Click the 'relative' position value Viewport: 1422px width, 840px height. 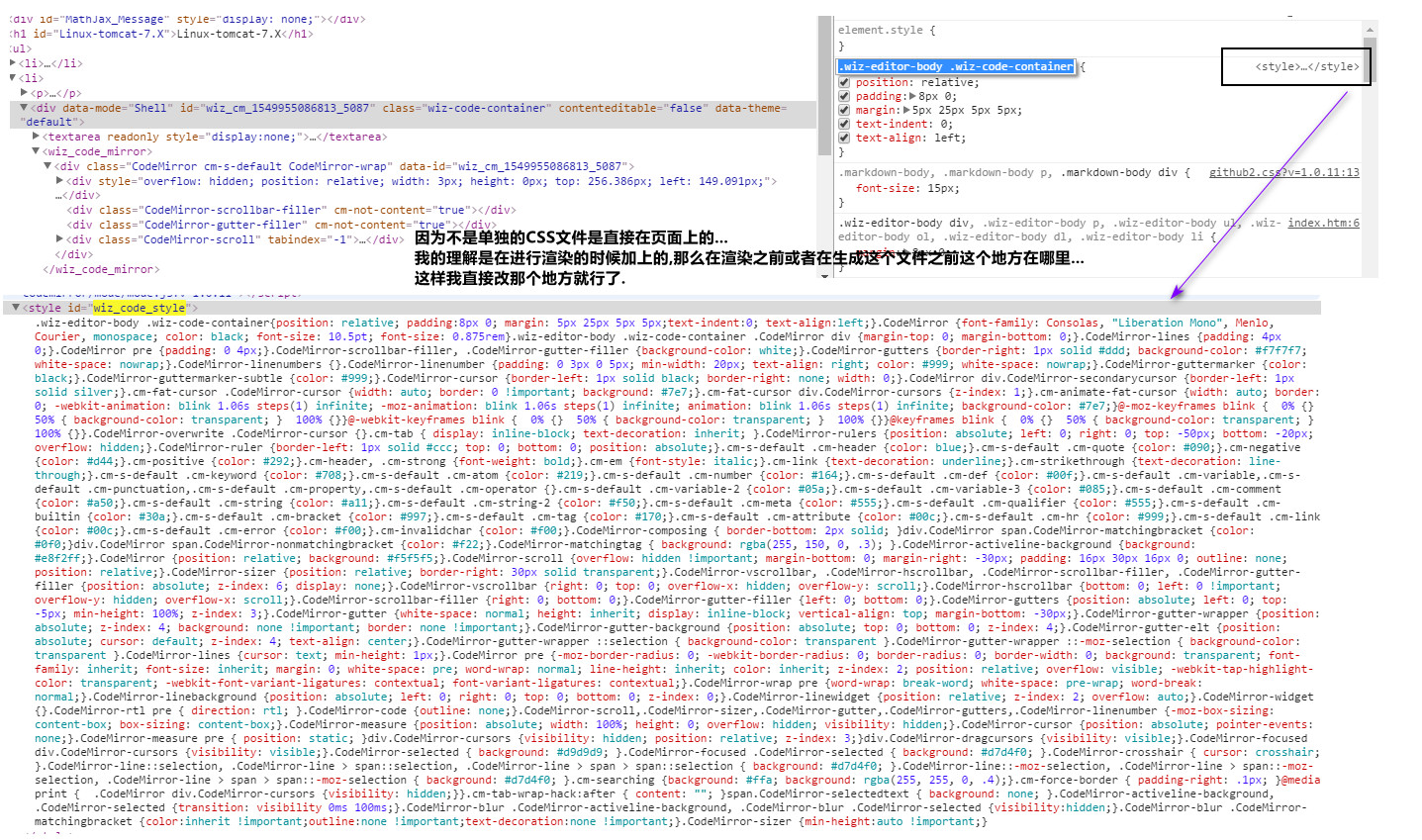[x=948, y=82]
